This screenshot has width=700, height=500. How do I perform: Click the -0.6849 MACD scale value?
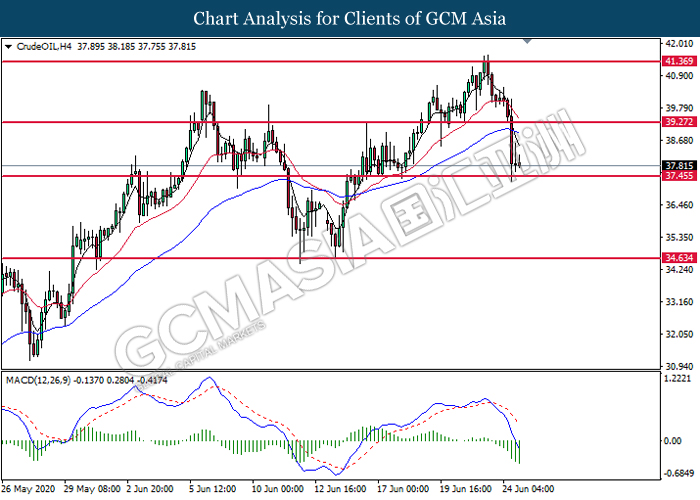click(679, 474)
